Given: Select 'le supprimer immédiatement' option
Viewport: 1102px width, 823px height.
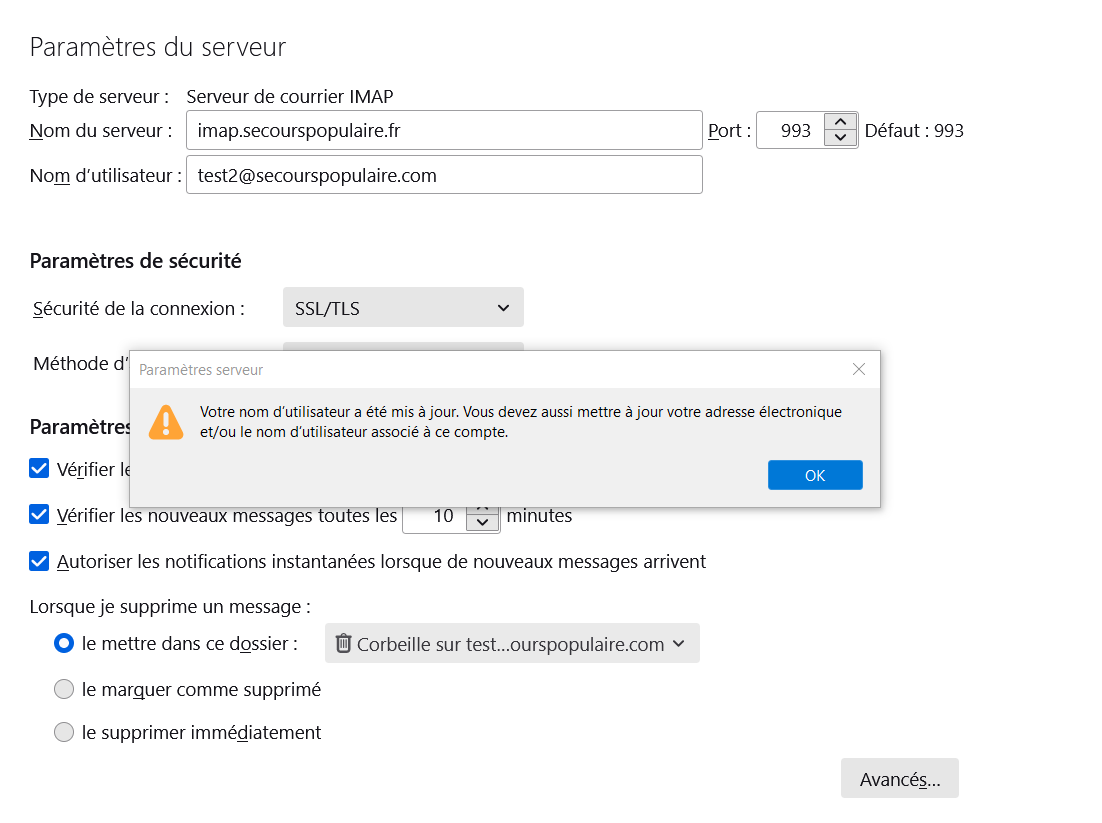Looking at the screenshot, I should point(64,732).
